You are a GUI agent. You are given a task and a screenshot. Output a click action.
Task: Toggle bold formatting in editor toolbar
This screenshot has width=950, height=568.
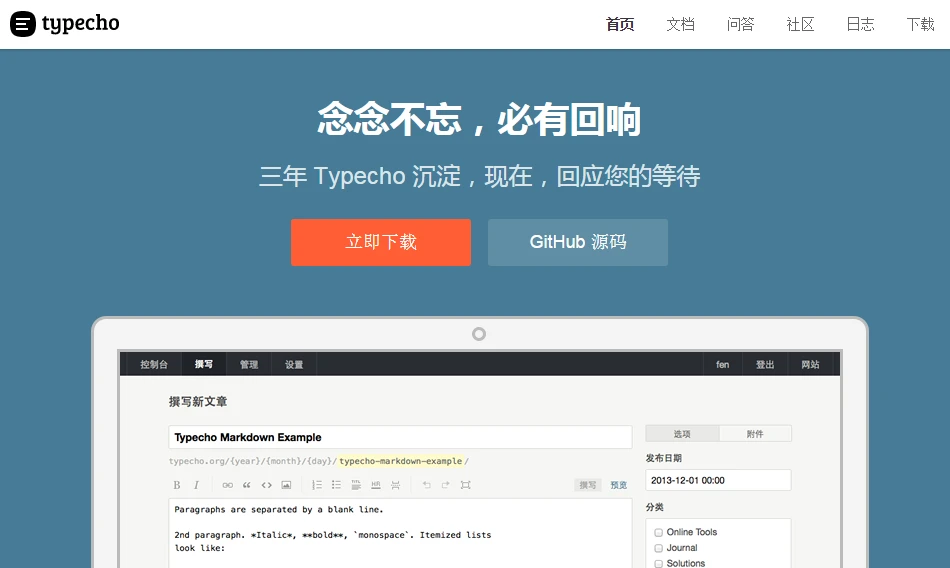[177, 485]
